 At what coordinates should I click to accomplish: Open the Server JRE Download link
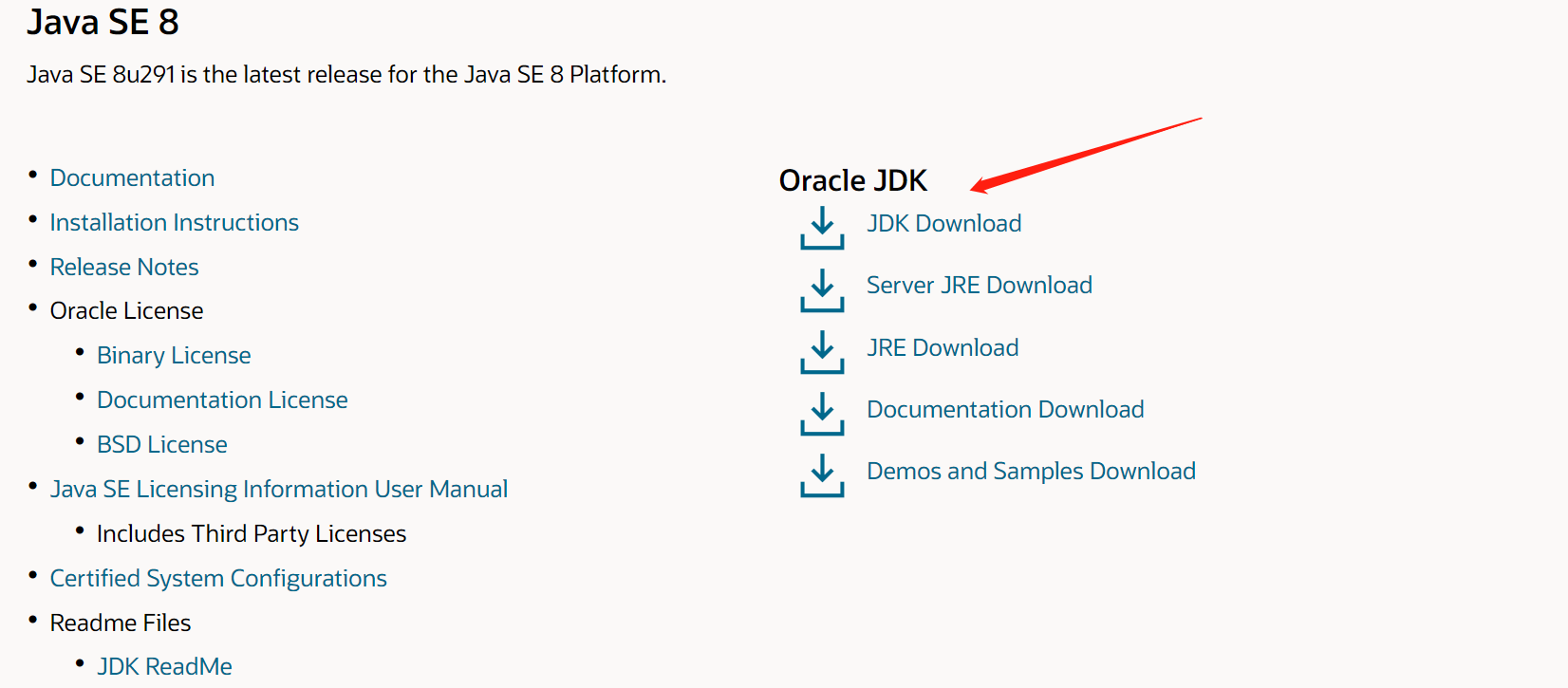(980, 286)
